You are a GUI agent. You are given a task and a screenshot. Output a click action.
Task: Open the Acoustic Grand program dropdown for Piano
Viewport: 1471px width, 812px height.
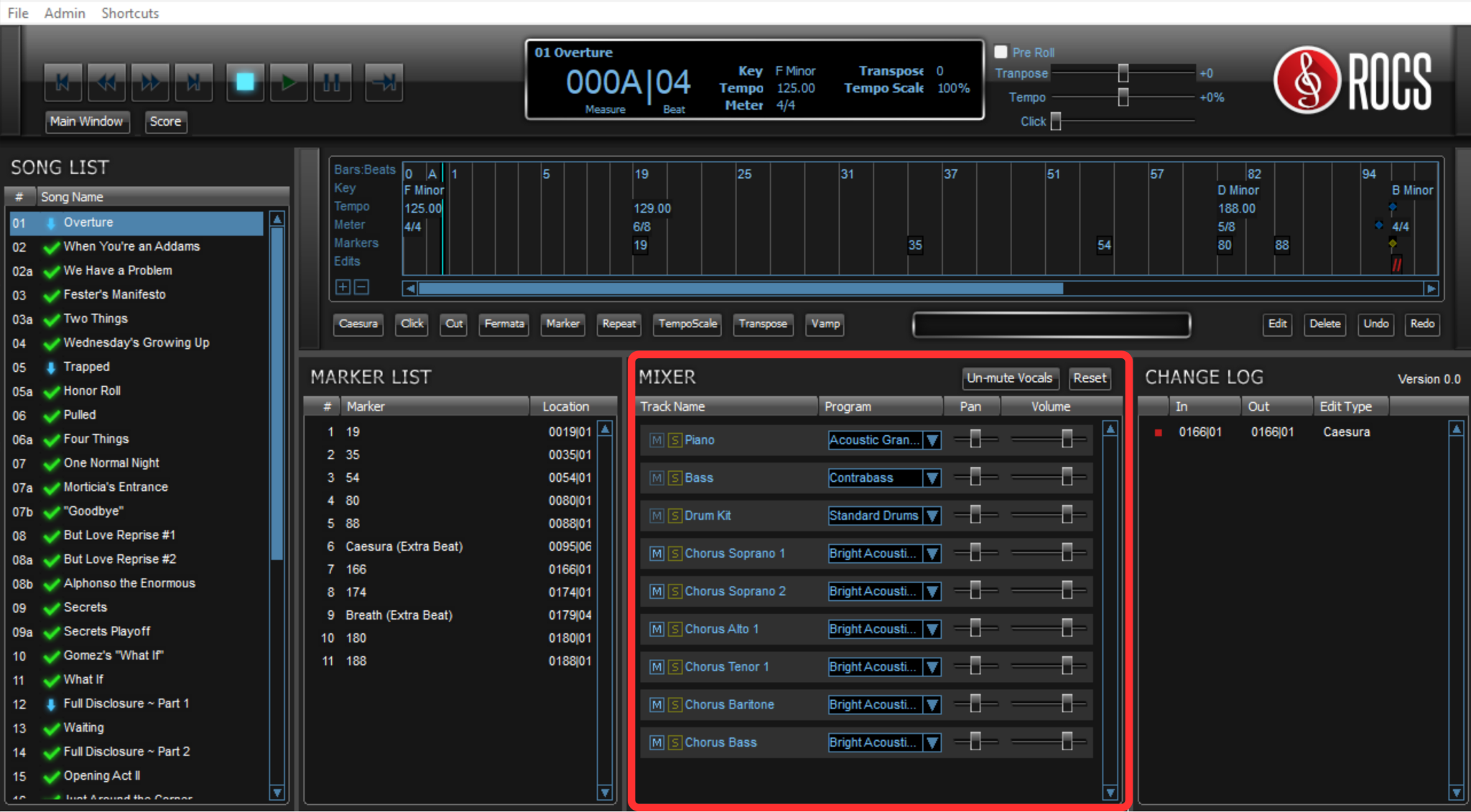pos(932,440)
